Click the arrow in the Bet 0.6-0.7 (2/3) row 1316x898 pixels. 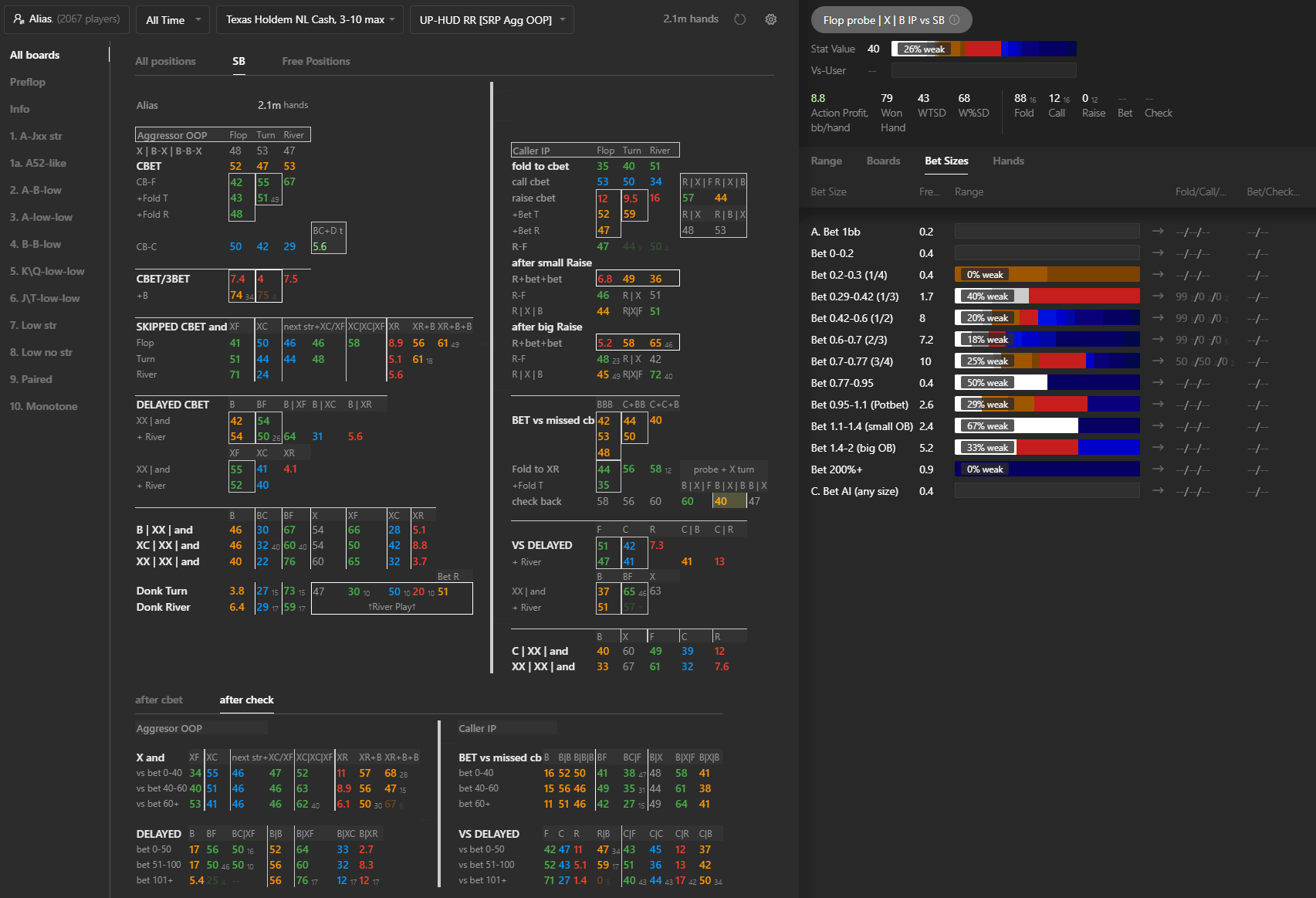click(1158, 340)
